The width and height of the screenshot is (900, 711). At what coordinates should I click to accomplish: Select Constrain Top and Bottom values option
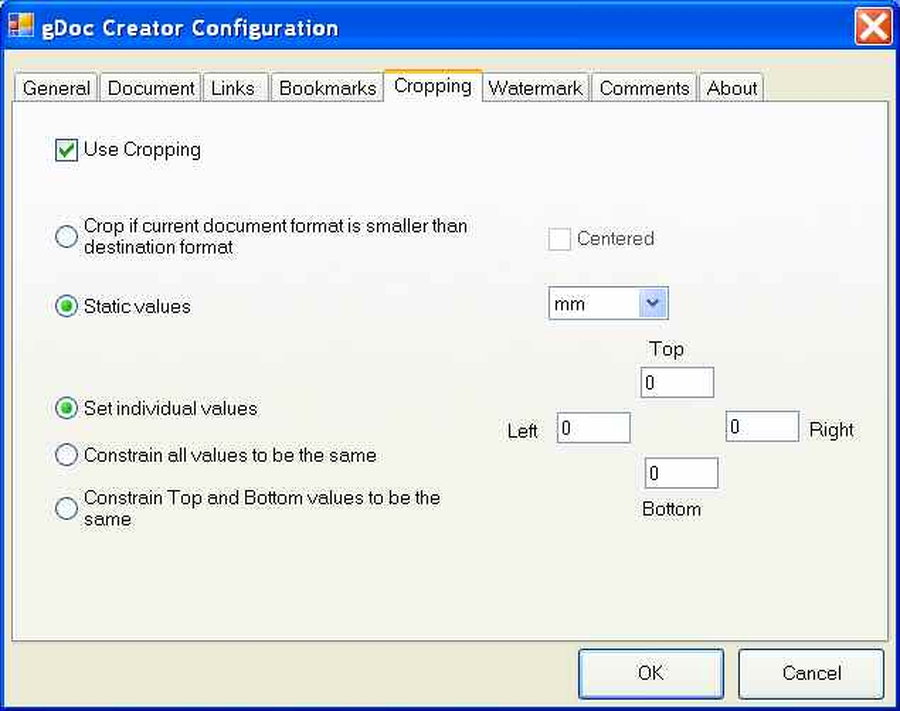[x=67, y=508]
